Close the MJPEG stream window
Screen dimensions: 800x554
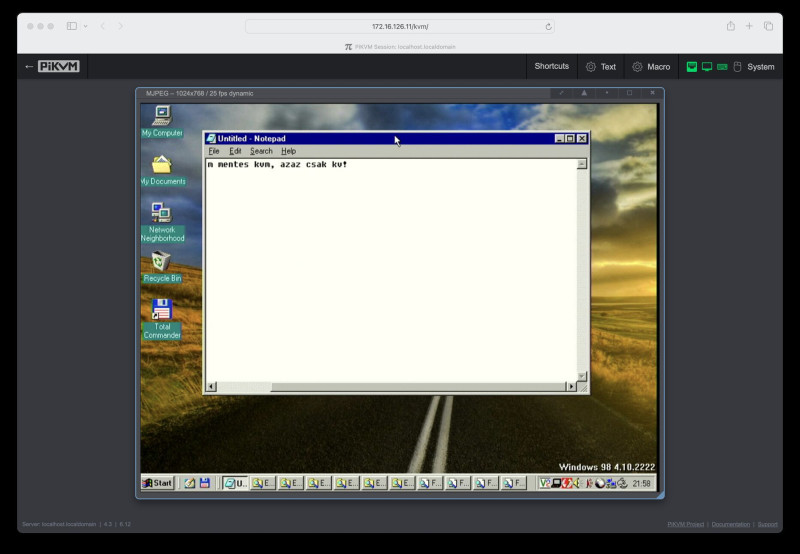tap(652, 93)
